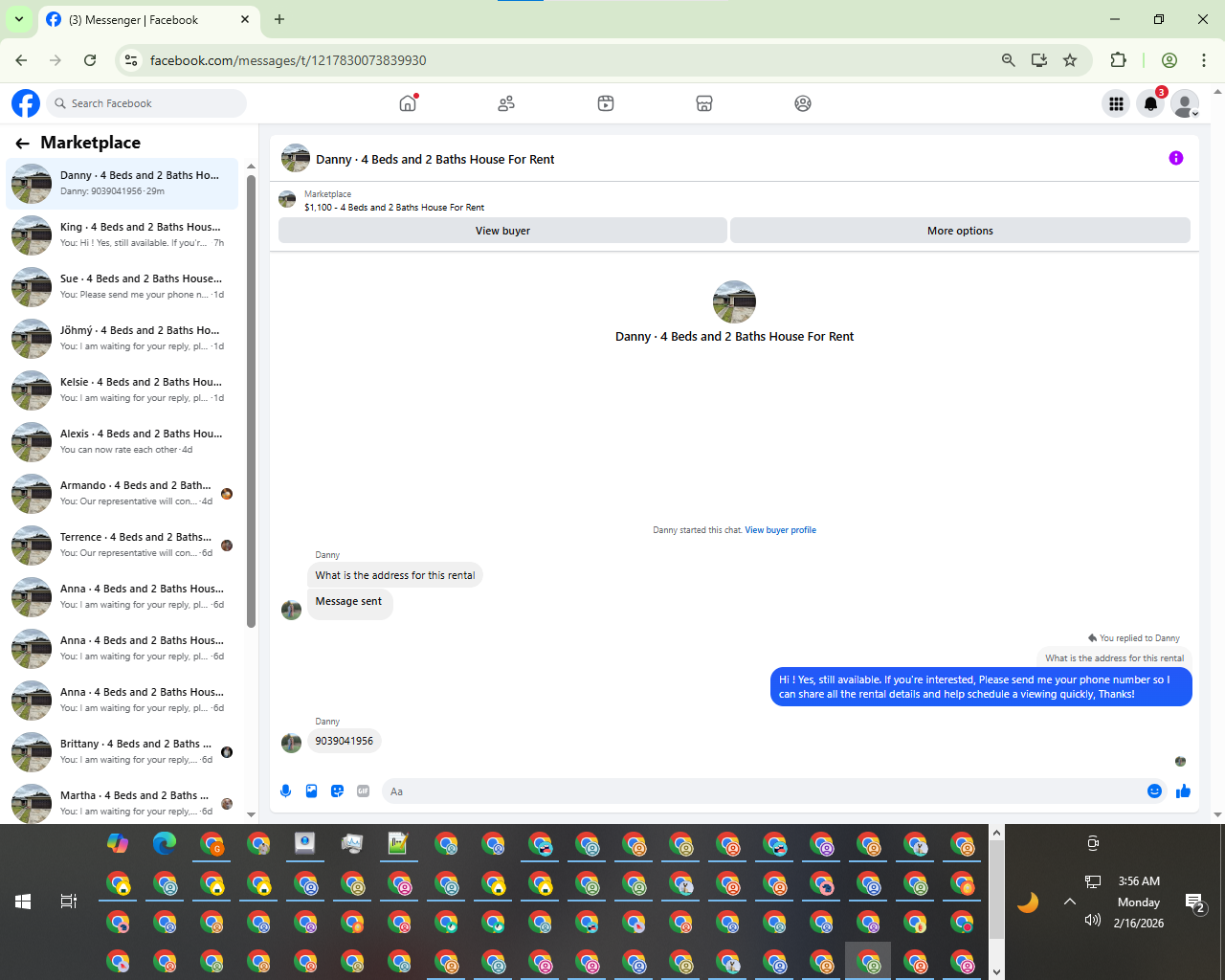Click the Search Facebook field
The width and height of the screenshot is (1225, 980).
click(146, 103)
